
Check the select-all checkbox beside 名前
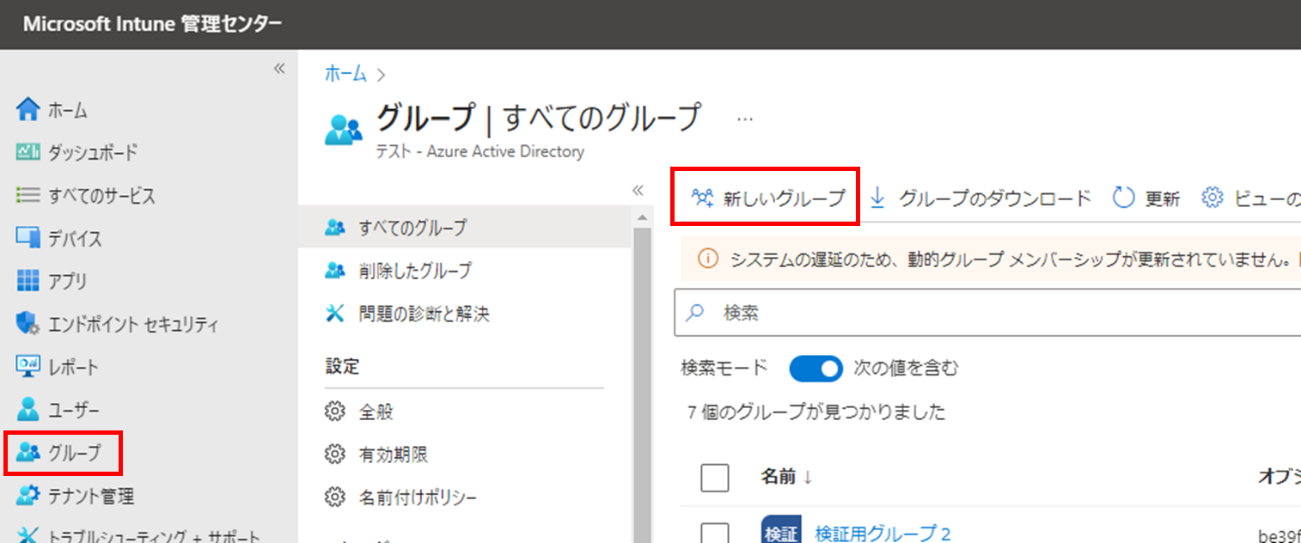[x=715, y=477]
